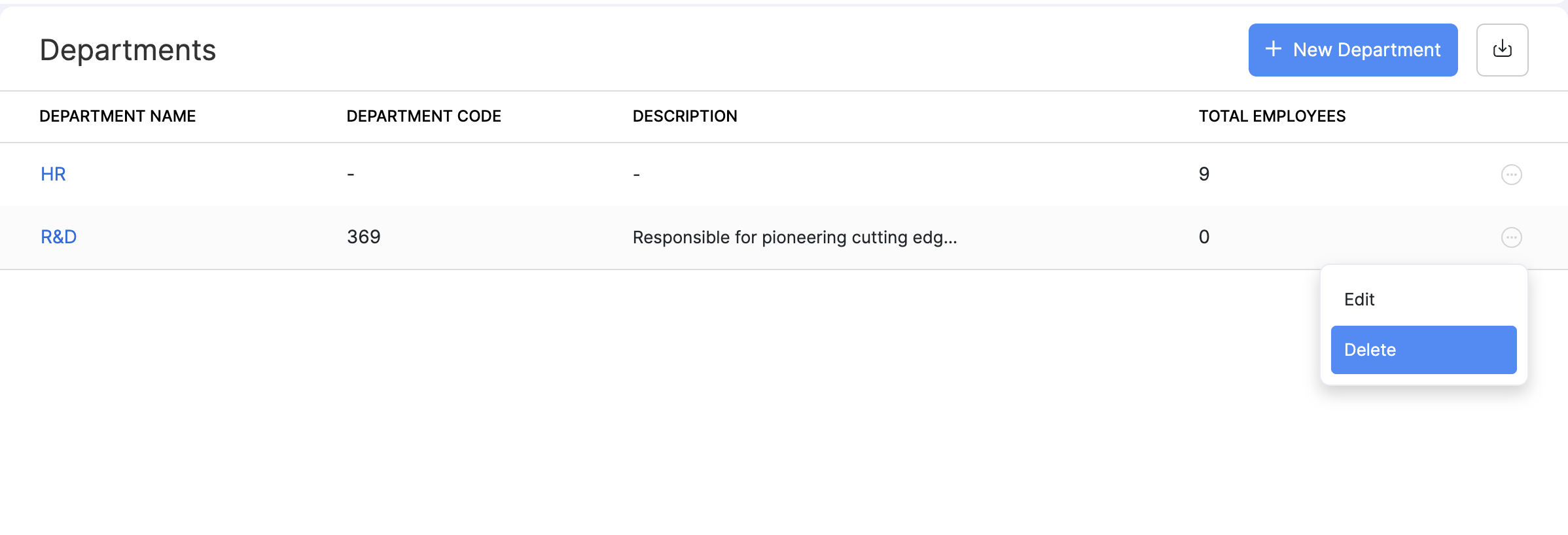The height and width of the screenshot is (535, 1568).
Task: Click HR's empty description dash
Action: (x=636, y=175)
